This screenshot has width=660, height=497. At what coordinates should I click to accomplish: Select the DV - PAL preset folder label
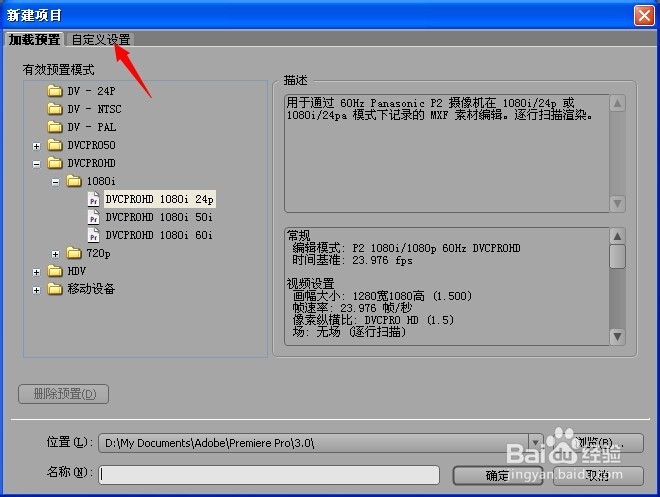[91, 127]
